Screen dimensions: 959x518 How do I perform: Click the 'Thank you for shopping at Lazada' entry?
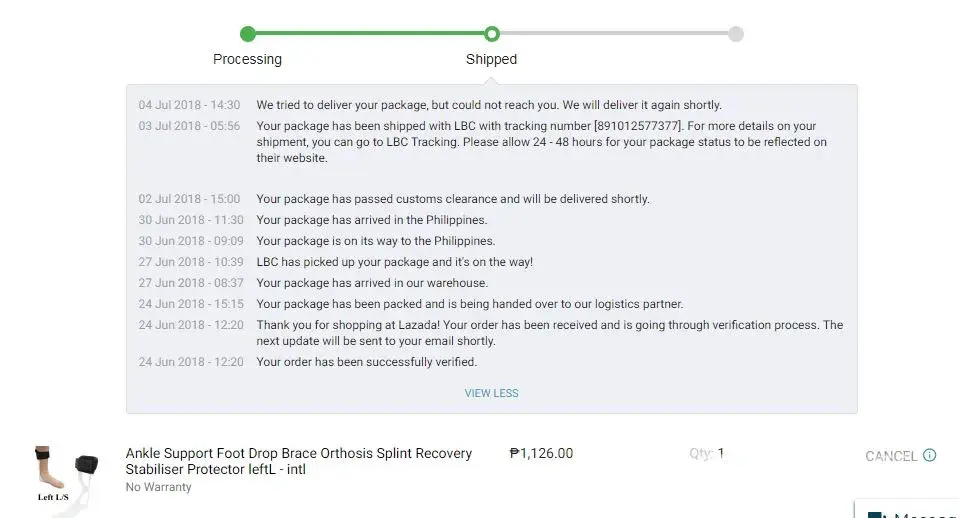(x=549, y=333)
